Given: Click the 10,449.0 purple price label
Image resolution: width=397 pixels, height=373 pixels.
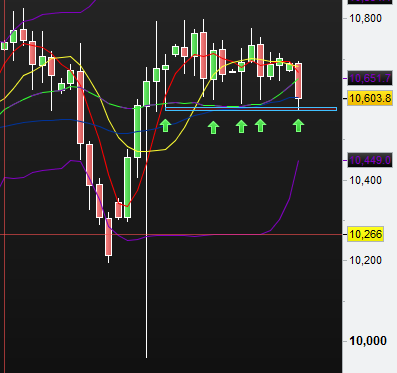Looking at the screenshot, I should 370,160.
